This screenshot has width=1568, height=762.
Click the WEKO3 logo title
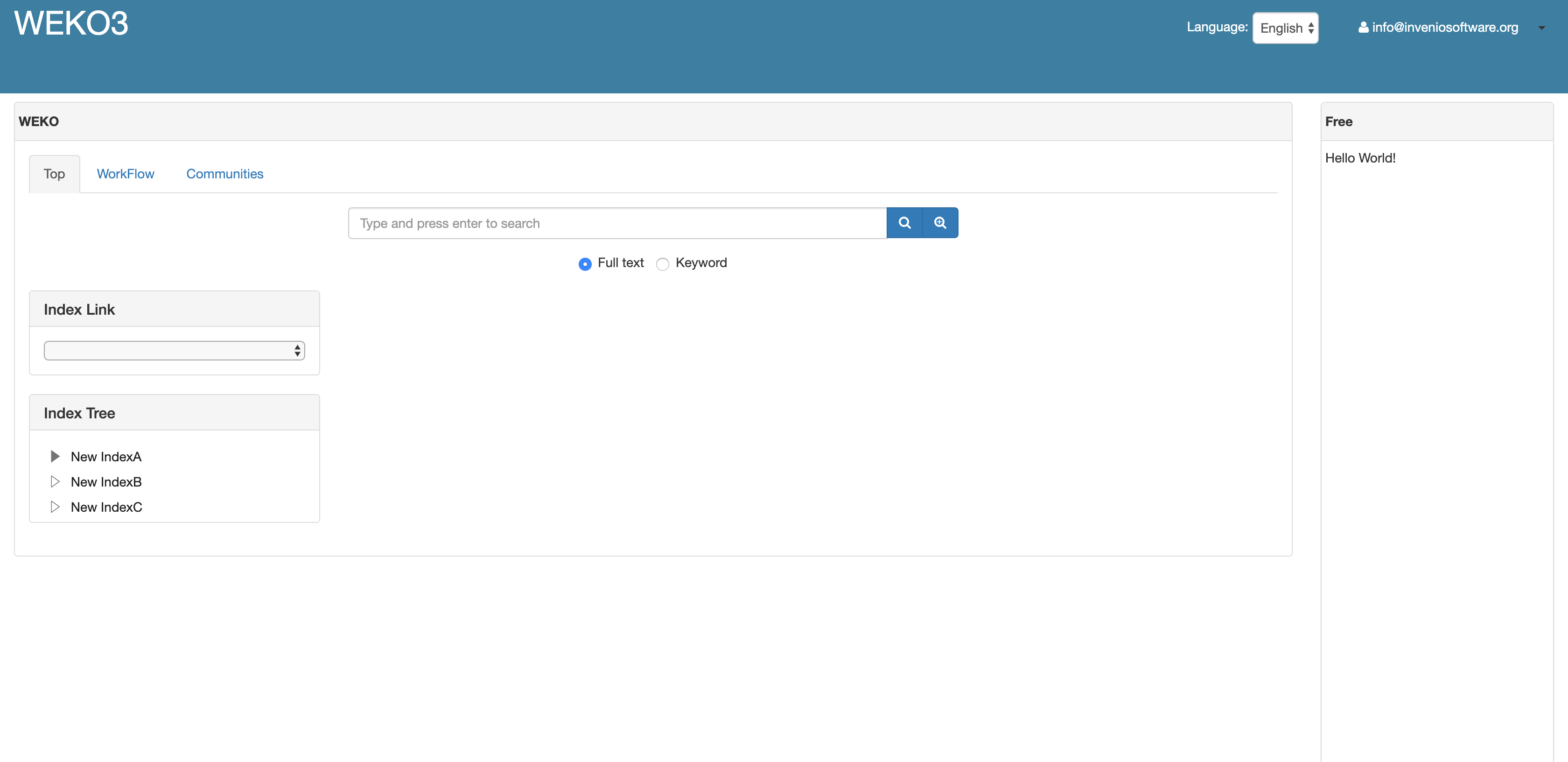(x=71, y=24)
